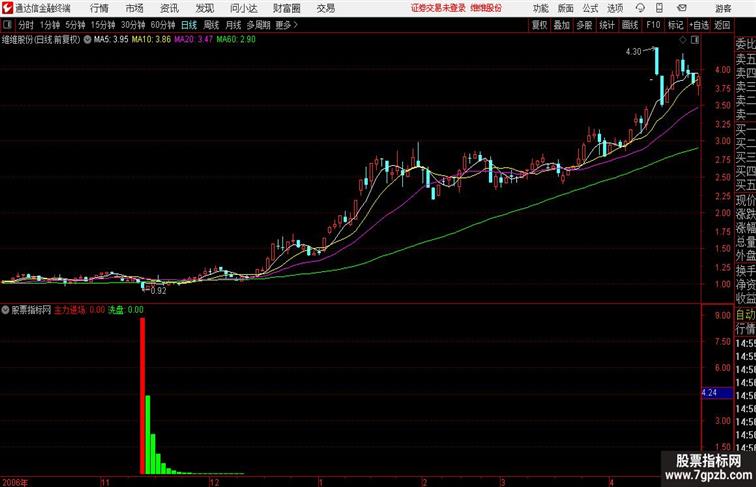This screenshot has height=487, width=756.
Task: Open the 版面 menu
Action: click(565, 8)
